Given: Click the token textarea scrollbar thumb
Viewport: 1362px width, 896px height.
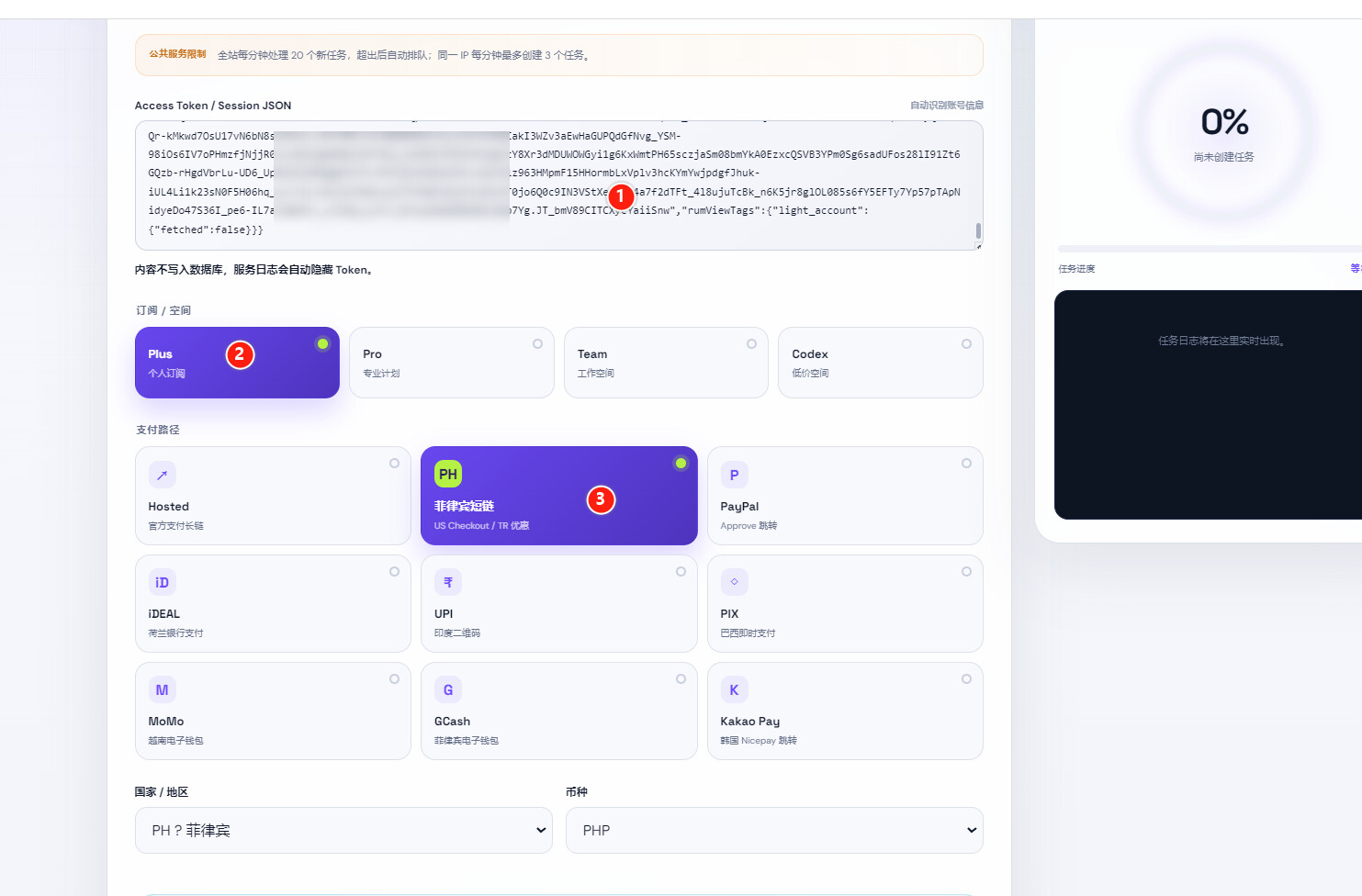Looking at the screenshot, I should 978,230.
